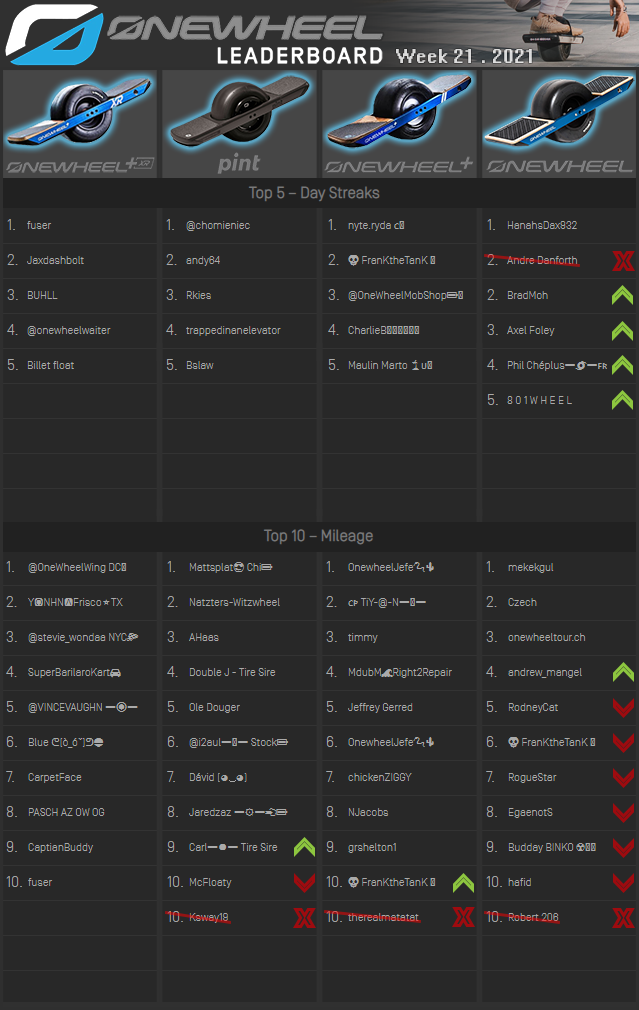
Task: Select the Pint board image
Action: point(239,124)
